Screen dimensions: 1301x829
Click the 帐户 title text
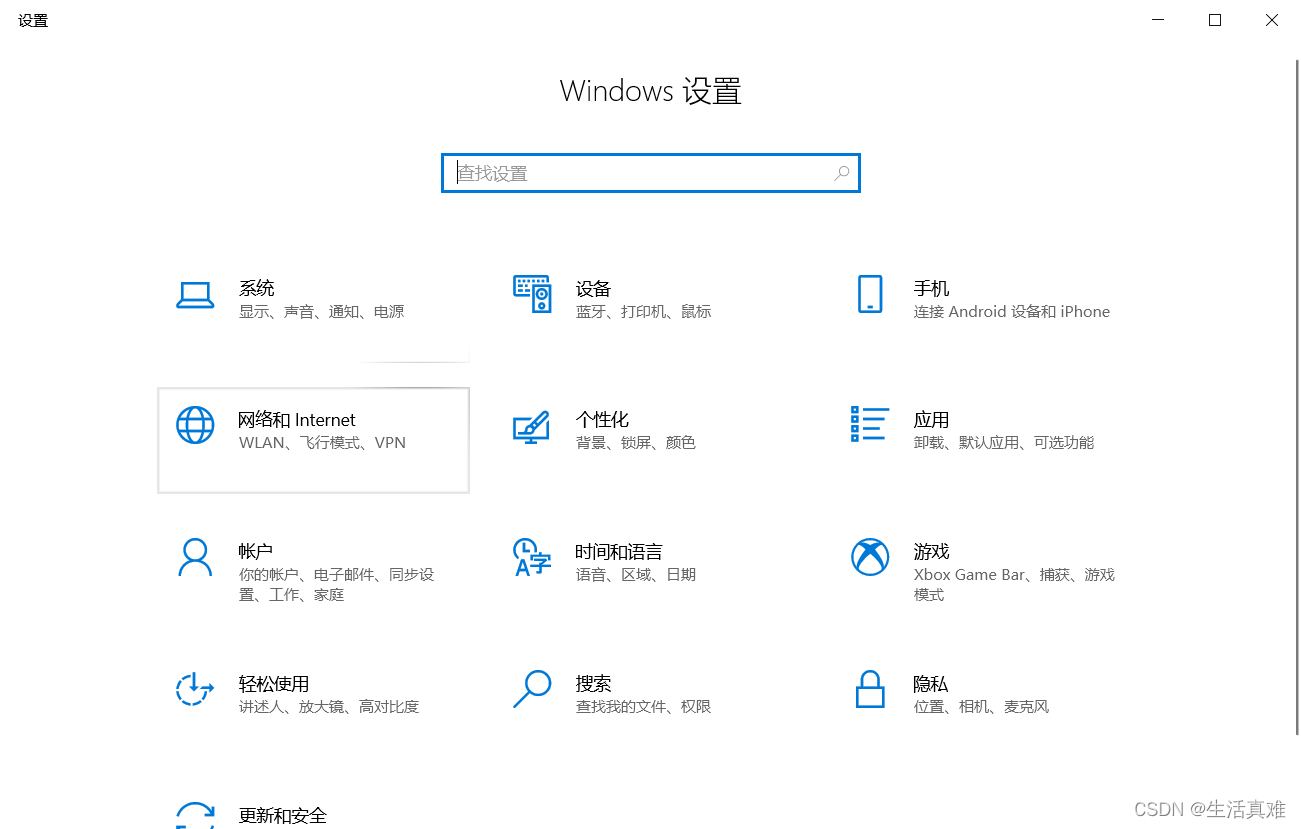[256, 551]
